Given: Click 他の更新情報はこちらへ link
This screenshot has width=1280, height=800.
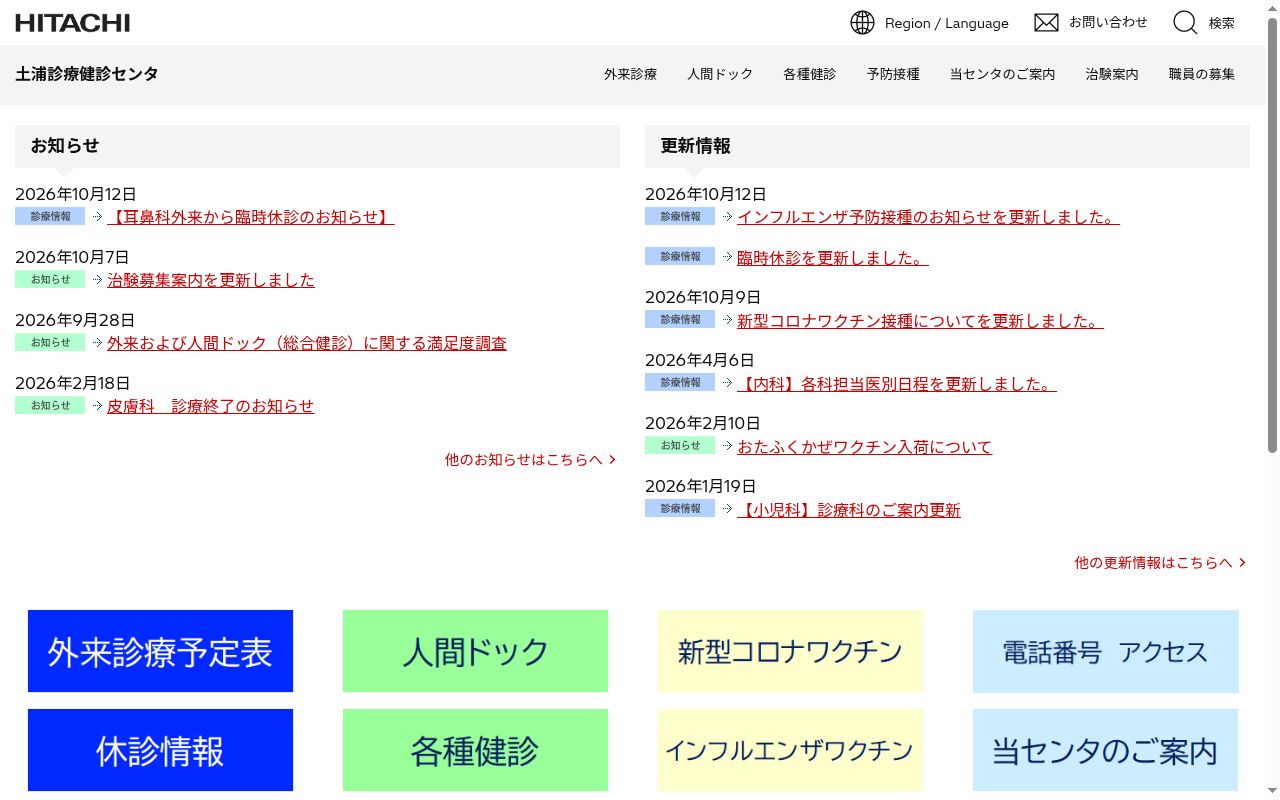Looking at the screenshot, I should (x=1160, y=563).
